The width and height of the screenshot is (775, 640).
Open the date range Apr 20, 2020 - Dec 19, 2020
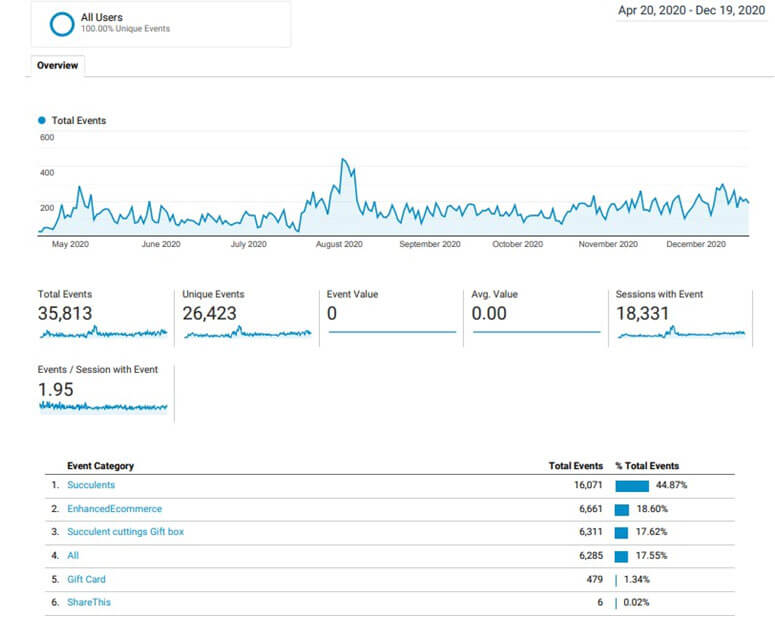coord(691,10)
